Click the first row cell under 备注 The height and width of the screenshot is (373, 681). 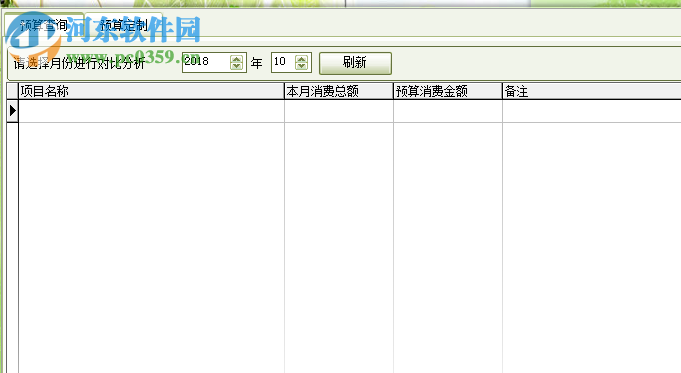pos(592,111)
